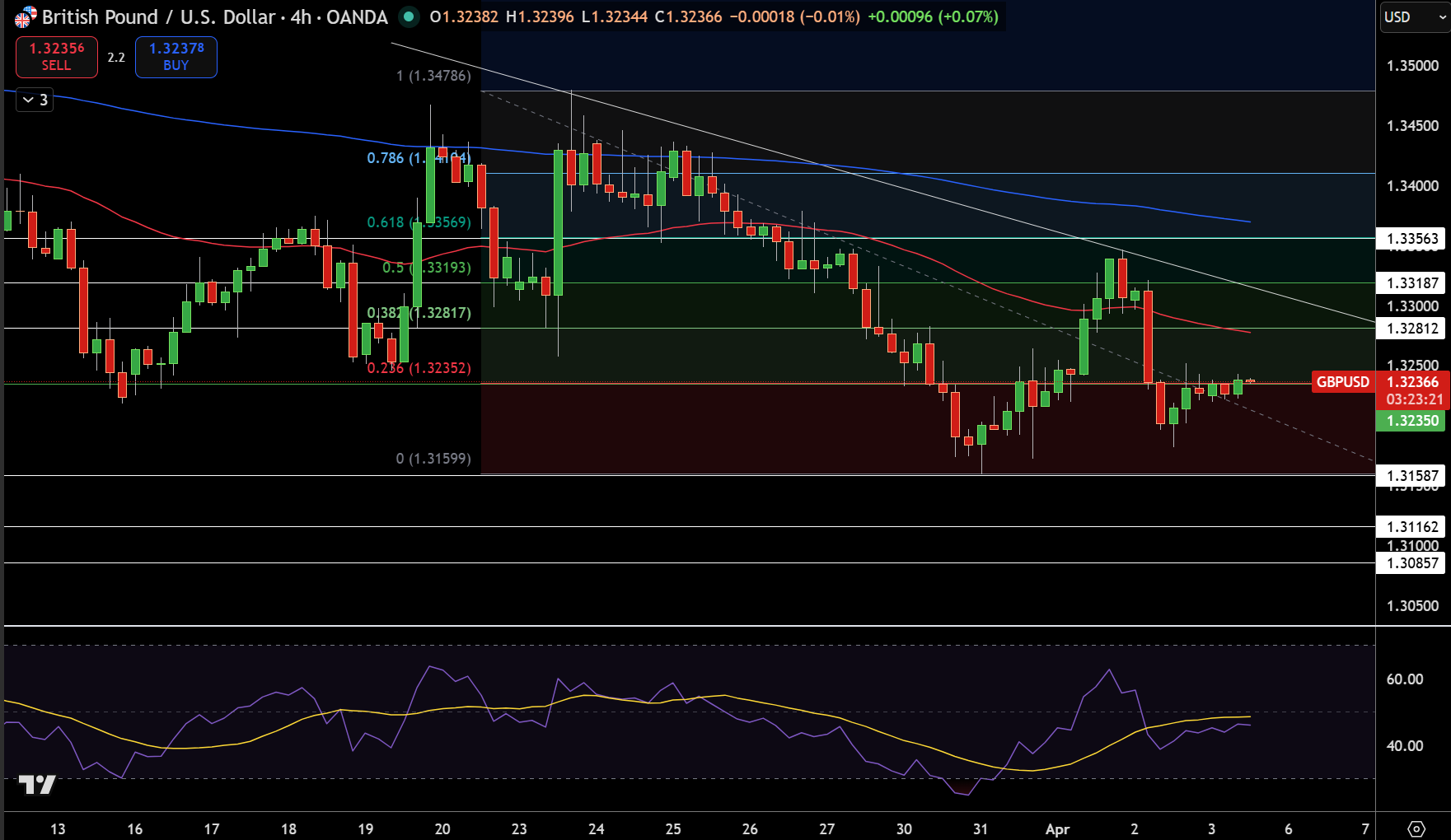Image resolution: width=1451 pixels, height=840 pixels.
Task: Select the 1.33563 price level label
Action: [1412, 239]
